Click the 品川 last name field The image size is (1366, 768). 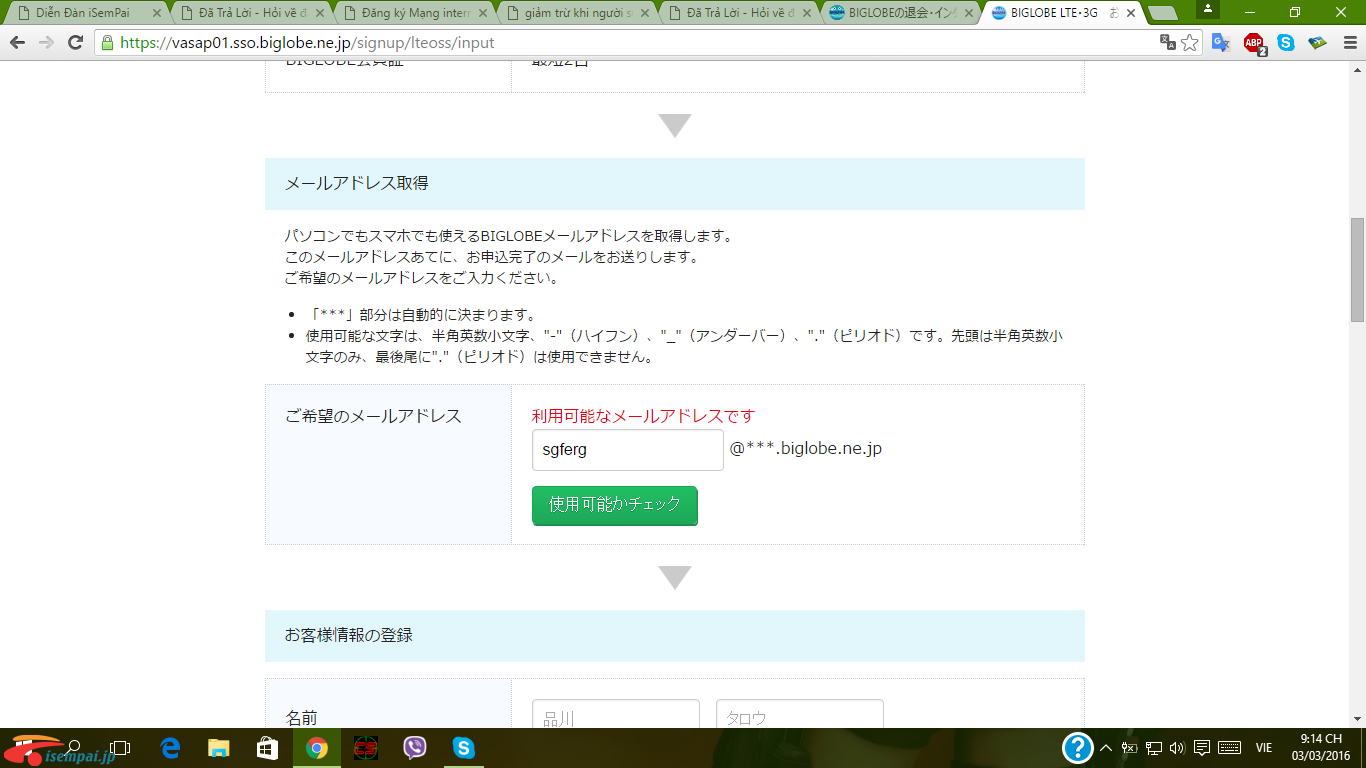[x=615, y=715]
